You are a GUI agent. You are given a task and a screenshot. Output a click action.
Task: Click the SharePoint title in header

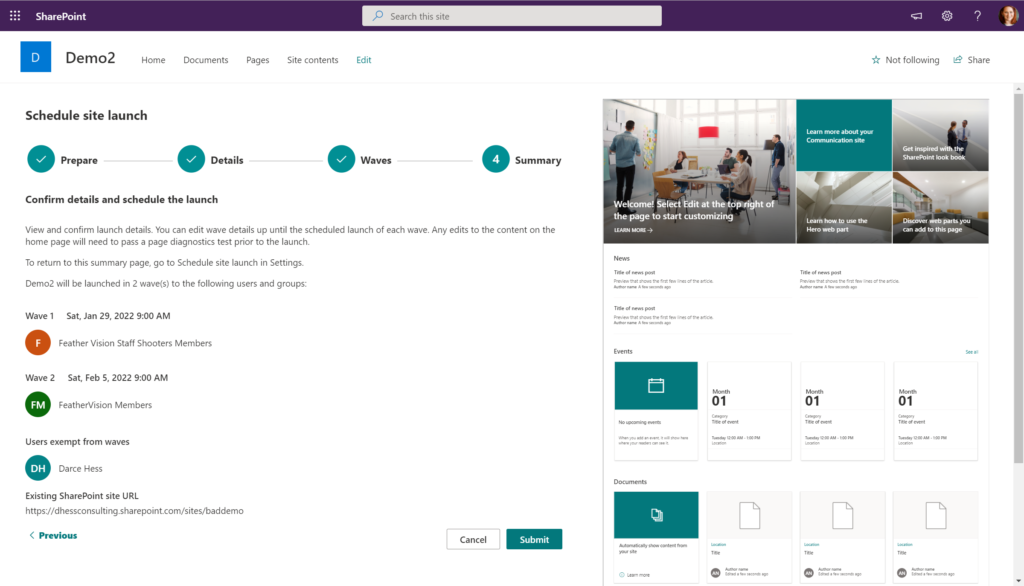pos(61,16)
